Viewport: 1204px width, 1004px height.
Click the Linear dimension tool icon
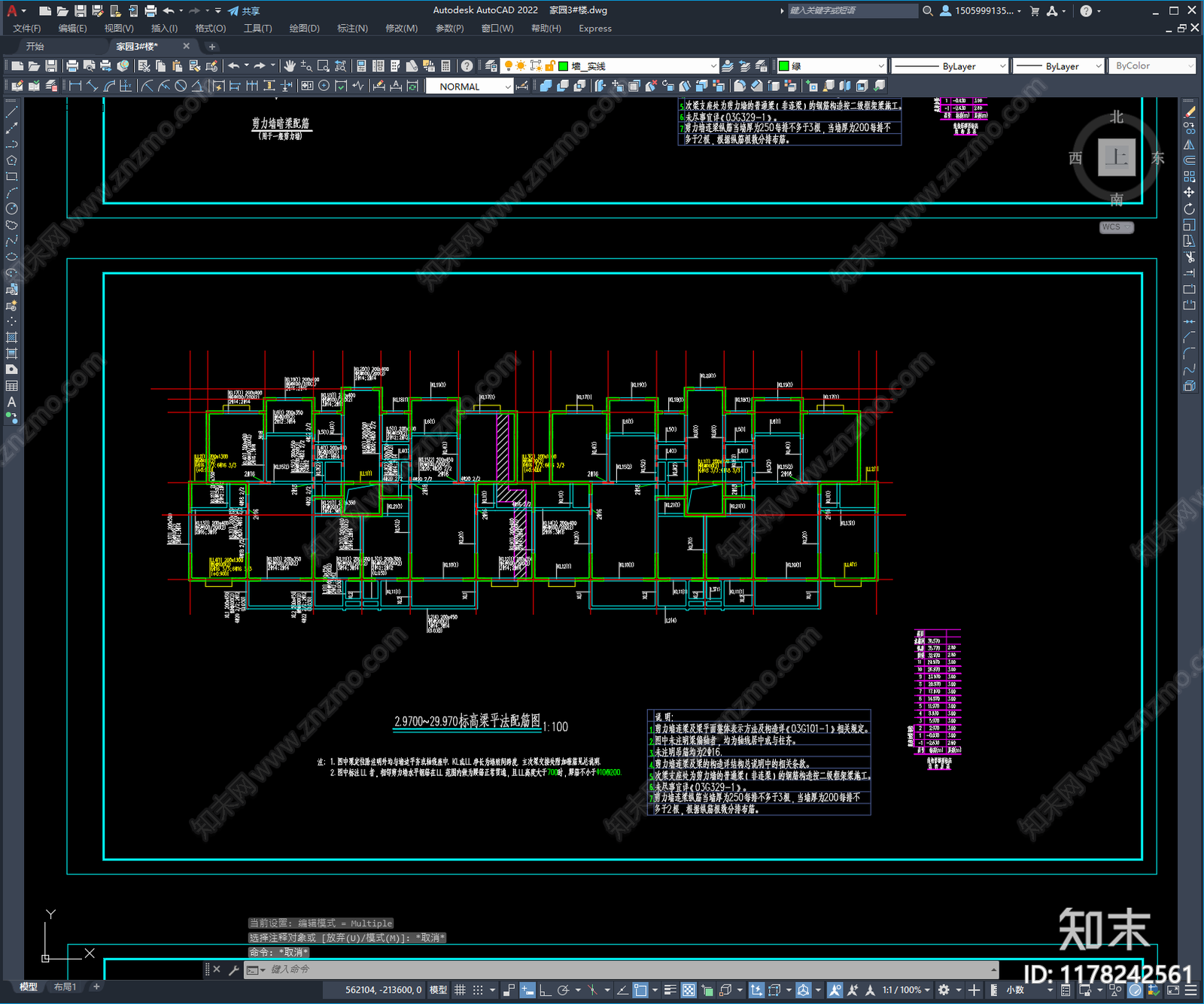tap(75, 86)
